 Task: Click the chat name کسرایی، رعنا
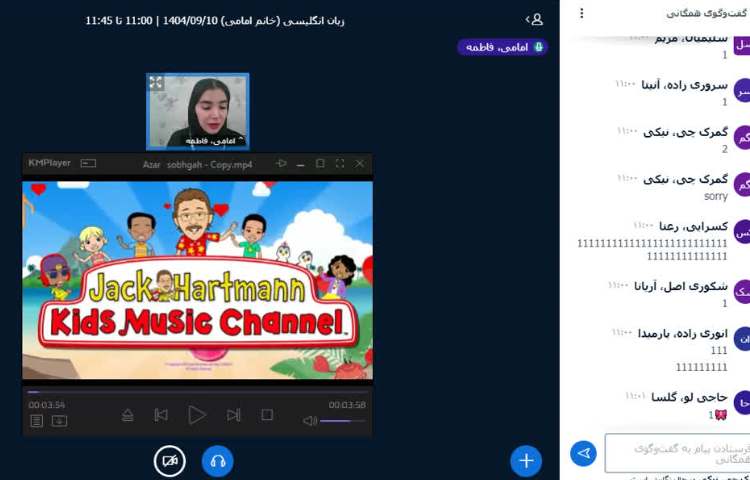pyautogui.click(x=693, y=226)
